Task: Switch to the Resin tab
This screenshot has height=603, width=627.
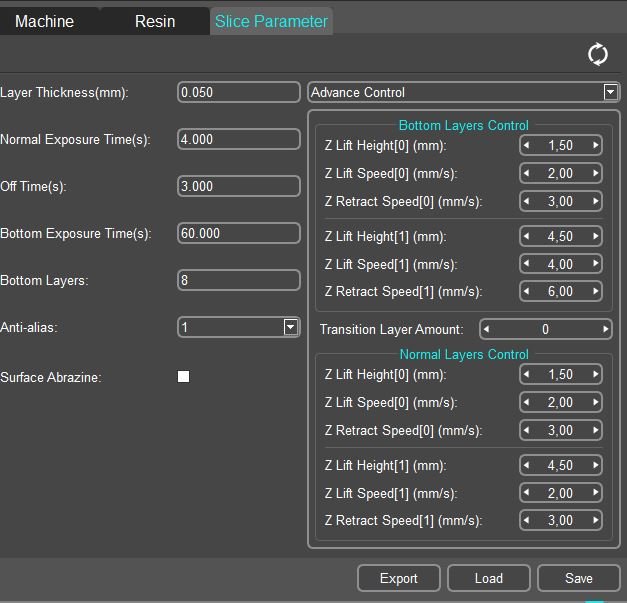Action: tap(155, 21)
